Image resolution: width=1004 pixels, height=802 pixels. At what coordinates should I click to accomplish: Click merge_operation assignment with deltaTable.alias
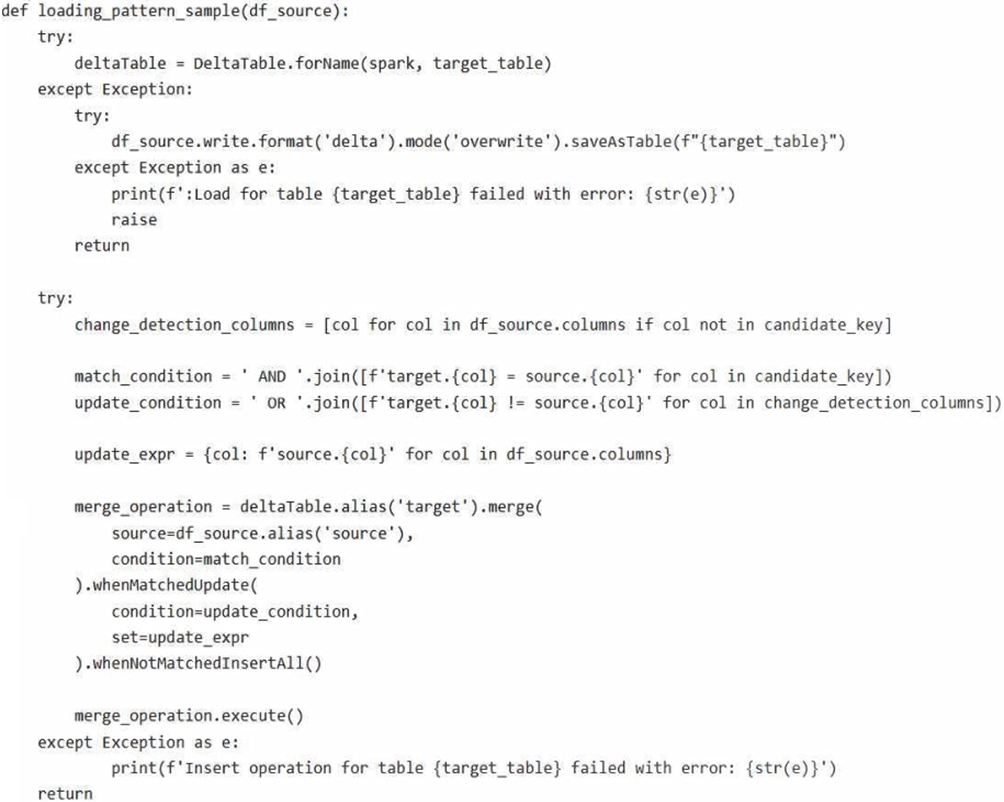click(308, 507)
